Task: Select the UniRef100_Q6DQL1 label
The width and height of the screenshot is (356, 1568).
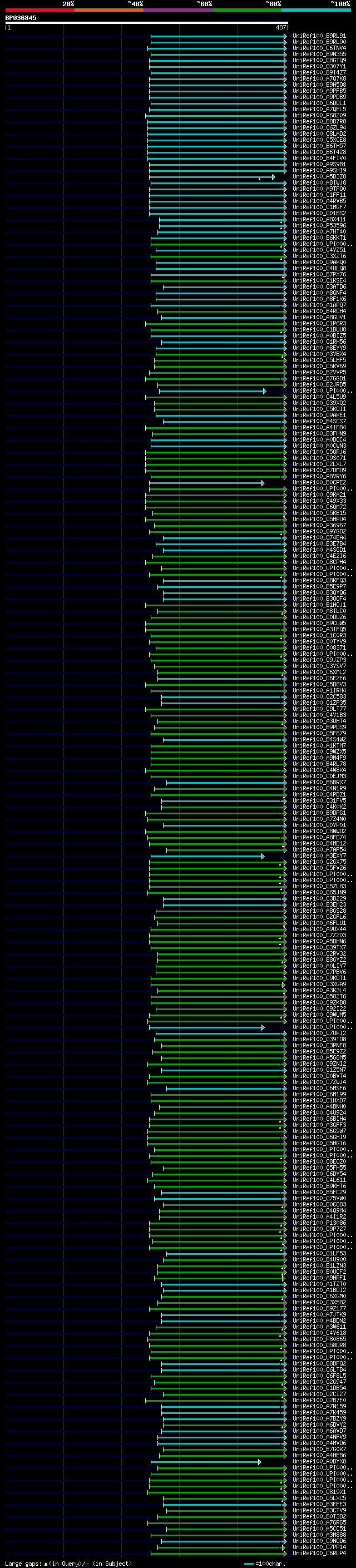Action: pyautogui.click(x=319, y=103)
